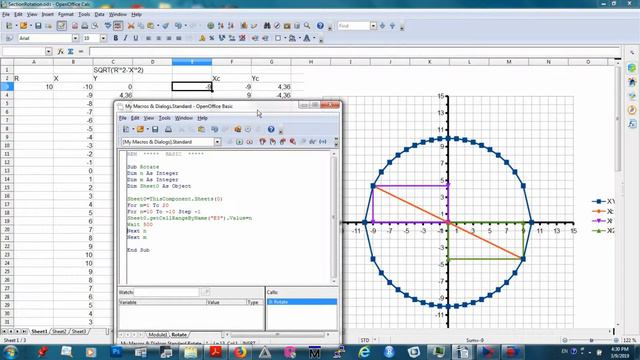
Task: Click Step Out icon in Basic IDE
Action: [x=282, y=142]
